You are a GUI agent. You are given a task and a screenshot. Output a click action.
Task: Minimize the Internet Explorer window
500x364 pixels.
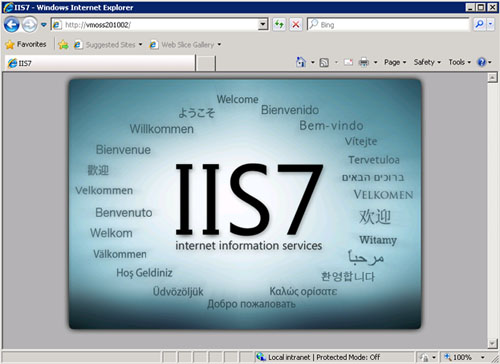470,7
